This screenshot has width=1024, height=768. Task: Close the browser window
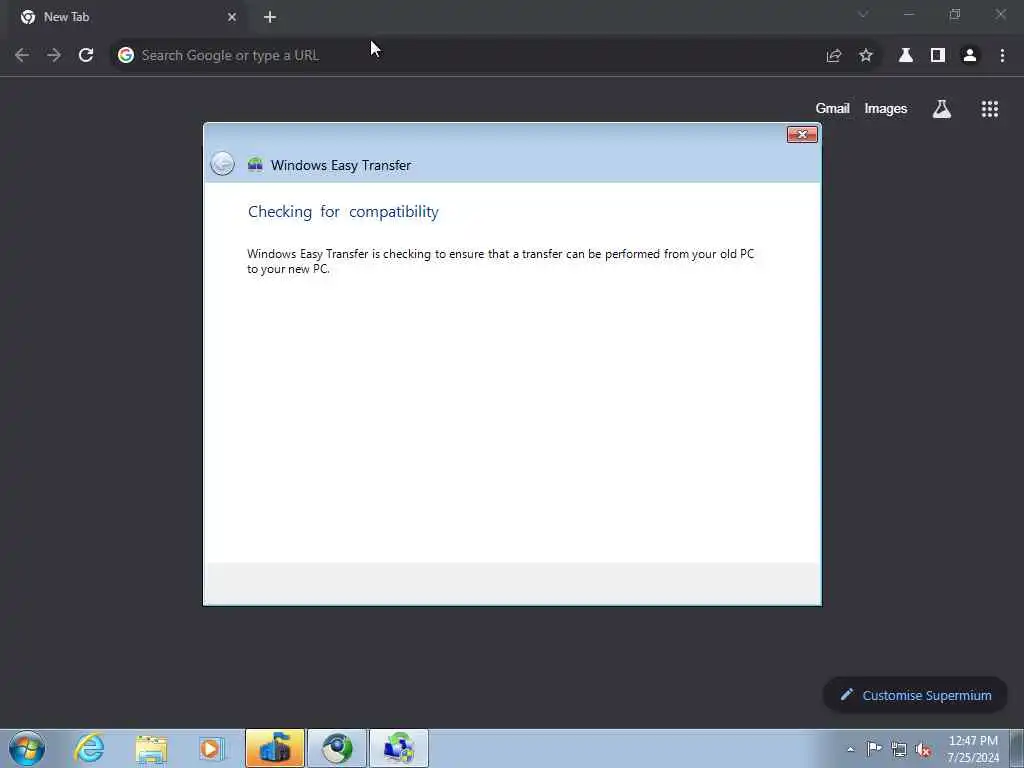pos(1000,14)
